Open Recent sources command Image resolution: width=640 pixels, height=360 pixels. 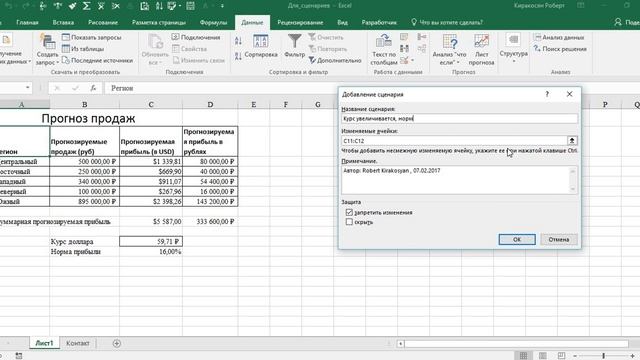(97, 60)
